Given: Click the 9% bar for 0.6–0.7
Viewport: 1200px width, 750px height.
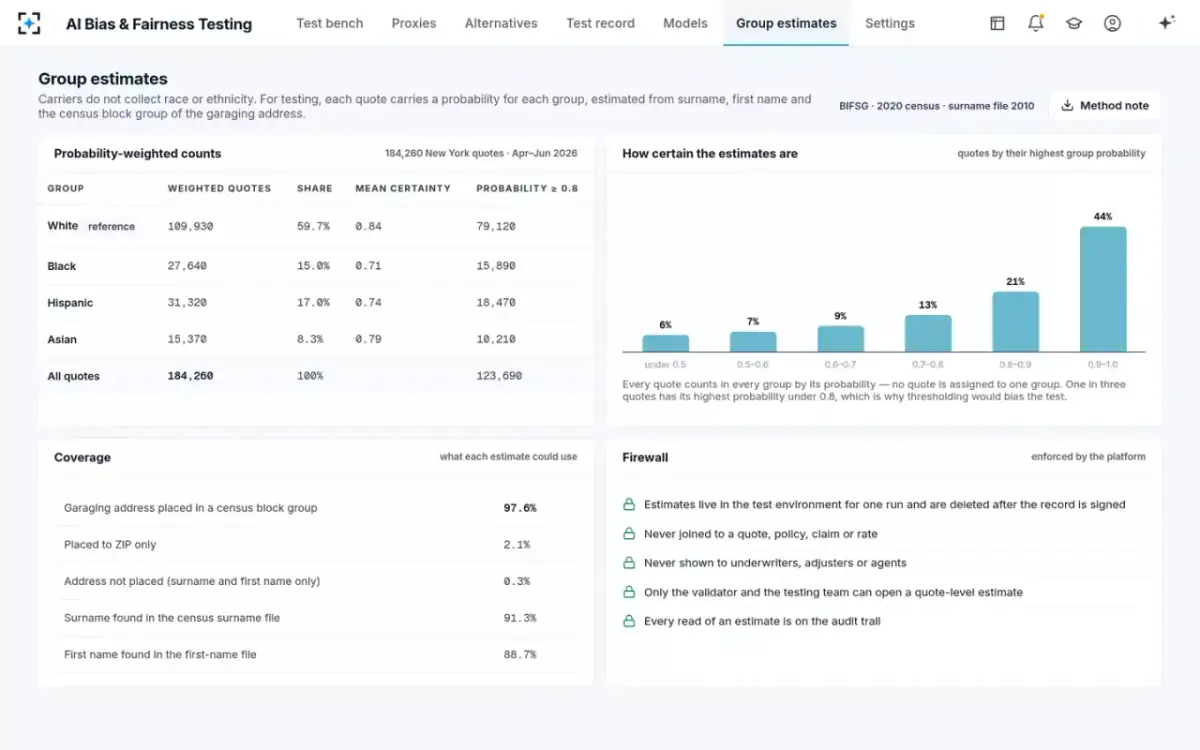Looking at the screenshot, I should (840, 338).
